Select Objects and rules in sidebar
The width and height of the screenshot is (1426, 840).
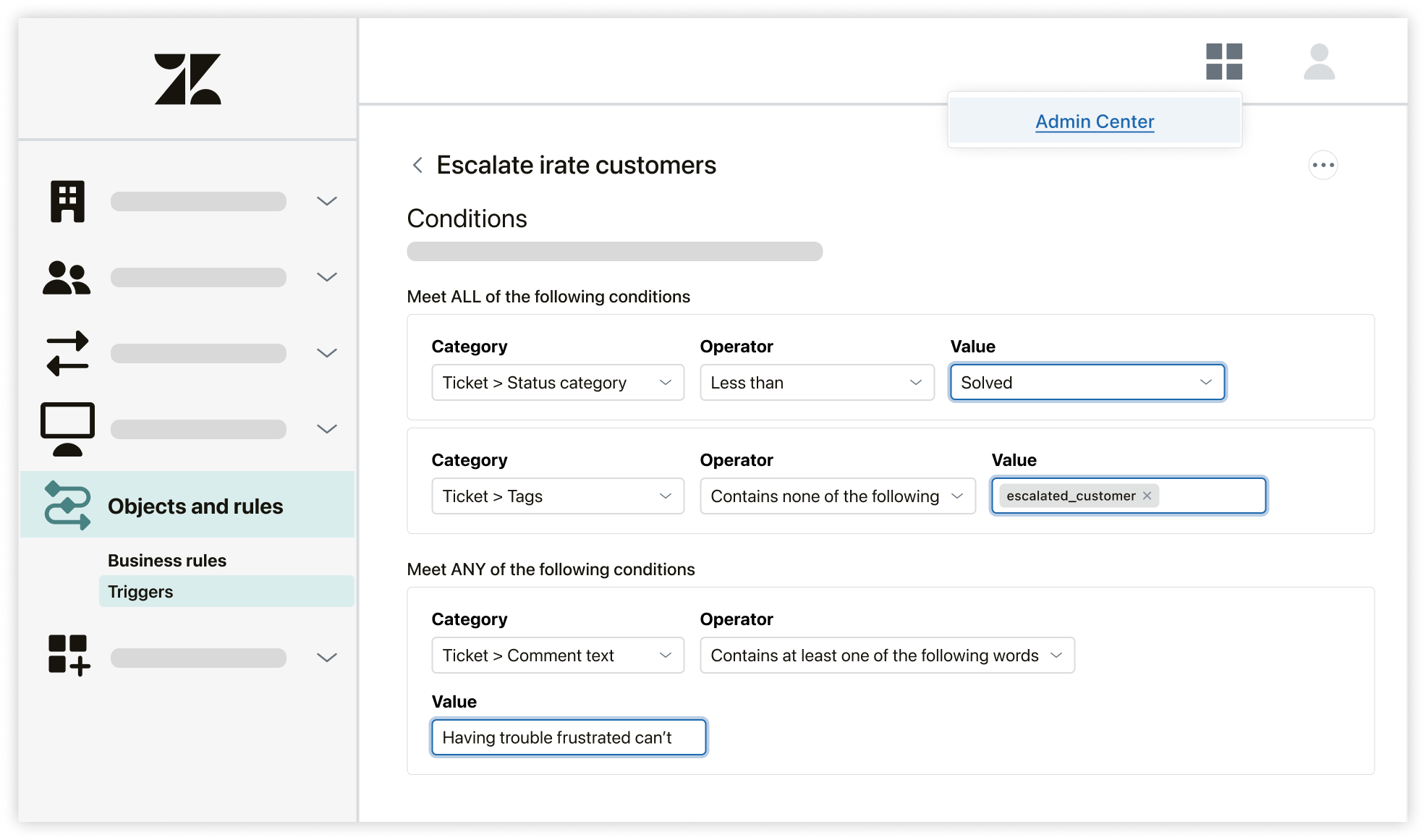point(187,505)
